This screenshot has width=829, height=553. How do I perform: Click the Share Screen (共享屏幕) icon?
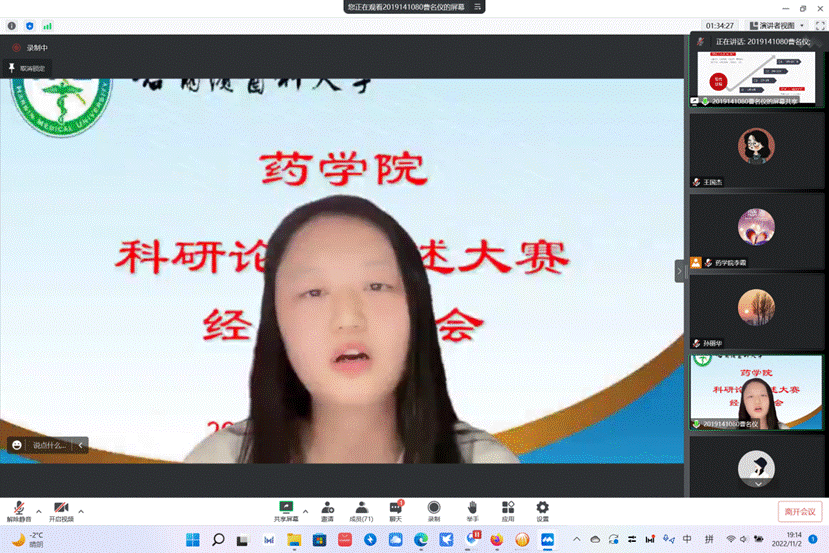[285, 508]
